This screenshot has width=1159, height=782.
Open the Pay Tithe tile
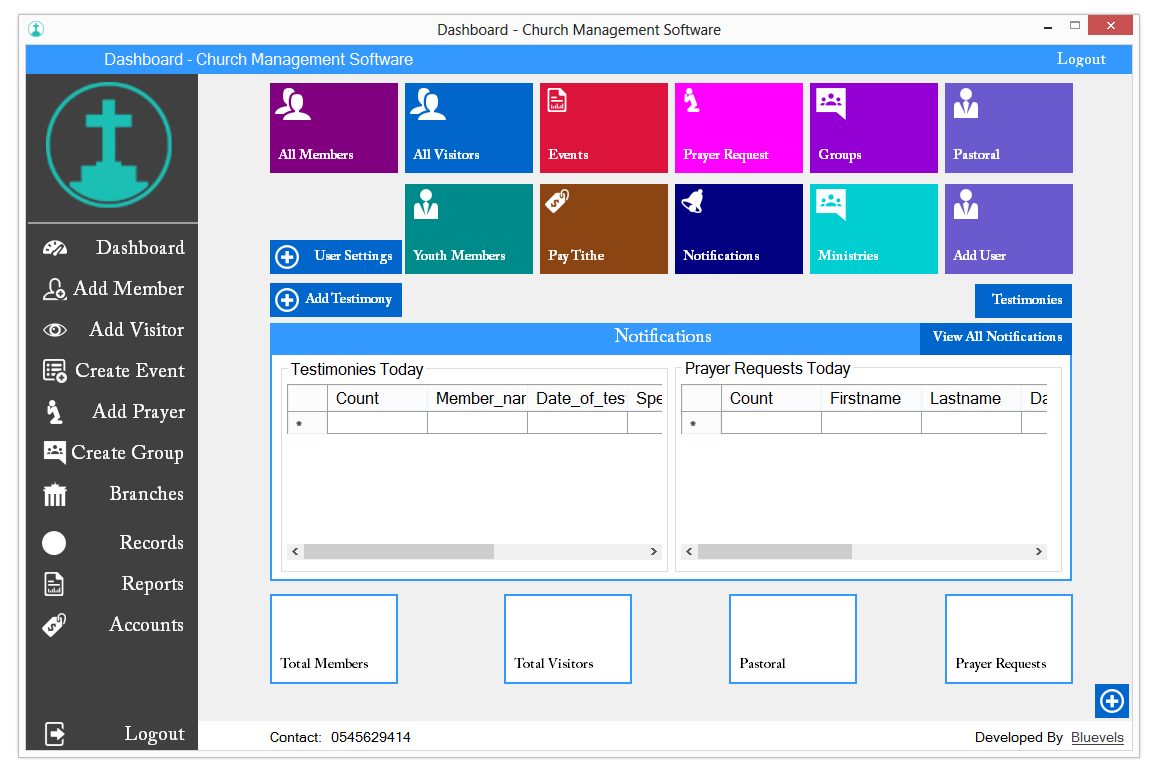[x=603, y=228]
